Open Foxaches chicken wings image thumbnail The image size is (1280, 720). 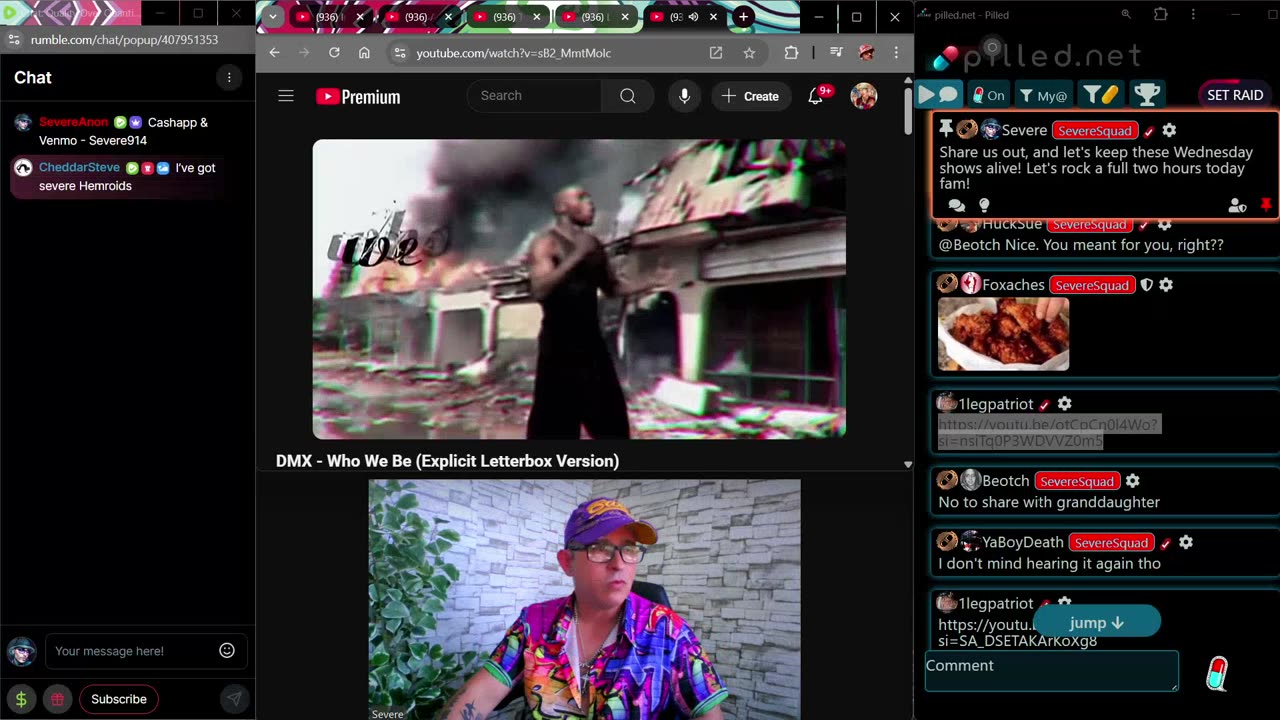click(x=1003, y=335)
